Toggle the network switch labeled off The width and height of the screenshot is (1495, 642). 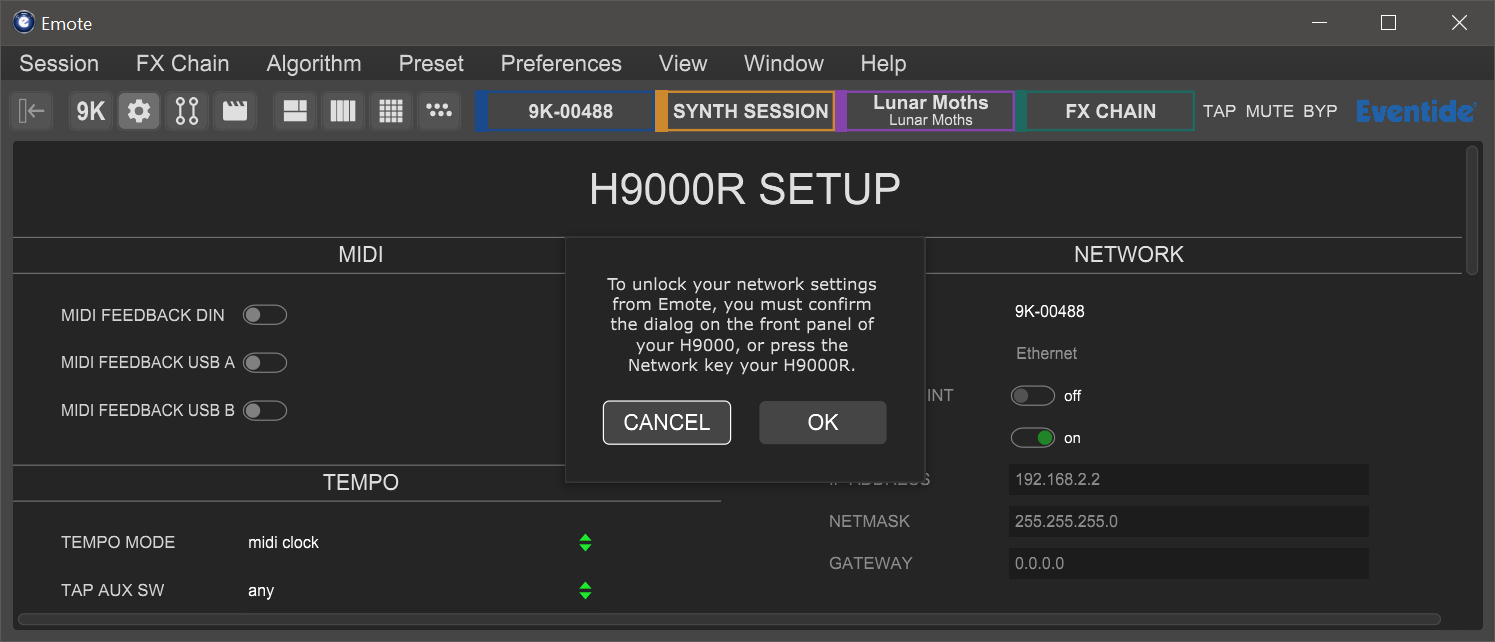[1033, 396]
